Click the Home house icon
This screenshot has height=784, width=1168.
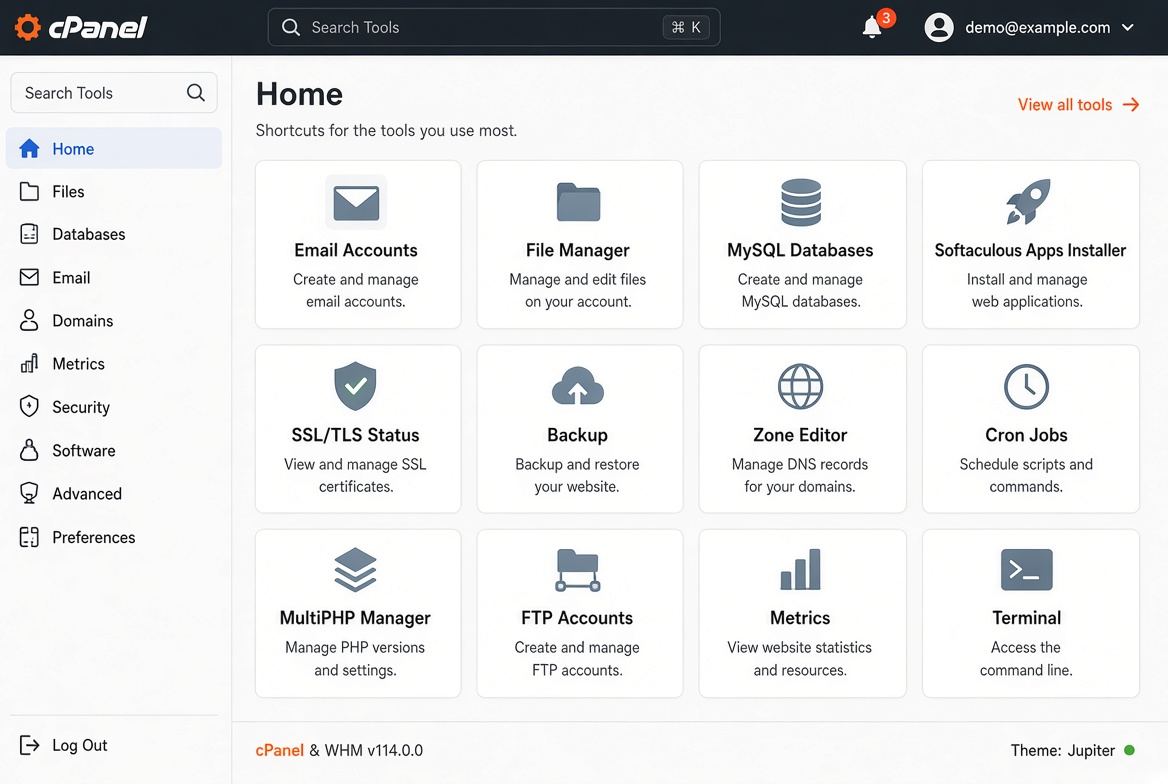[x=29, y=148]
